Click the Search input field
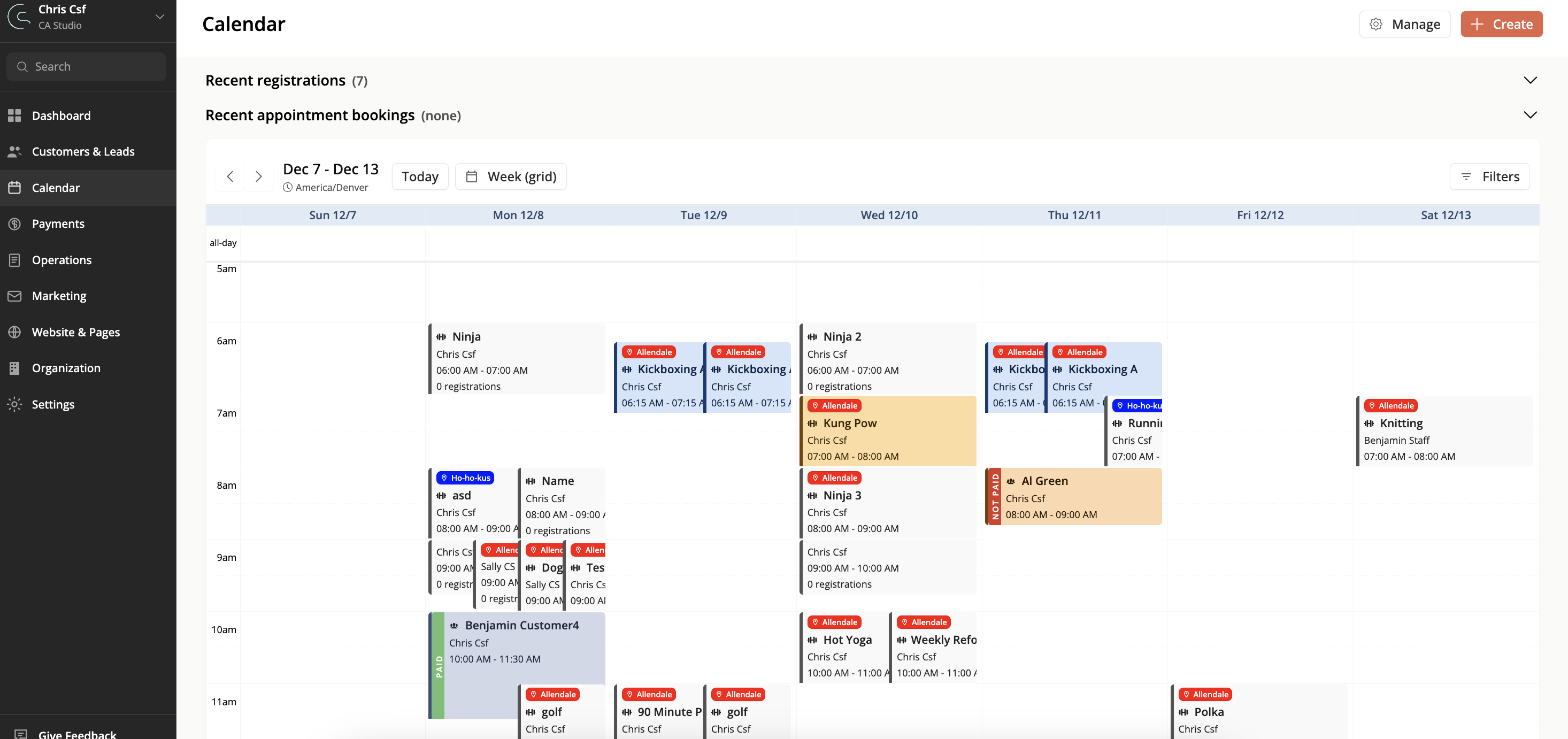The image size is (1568, 739). (x=87, y=66)
